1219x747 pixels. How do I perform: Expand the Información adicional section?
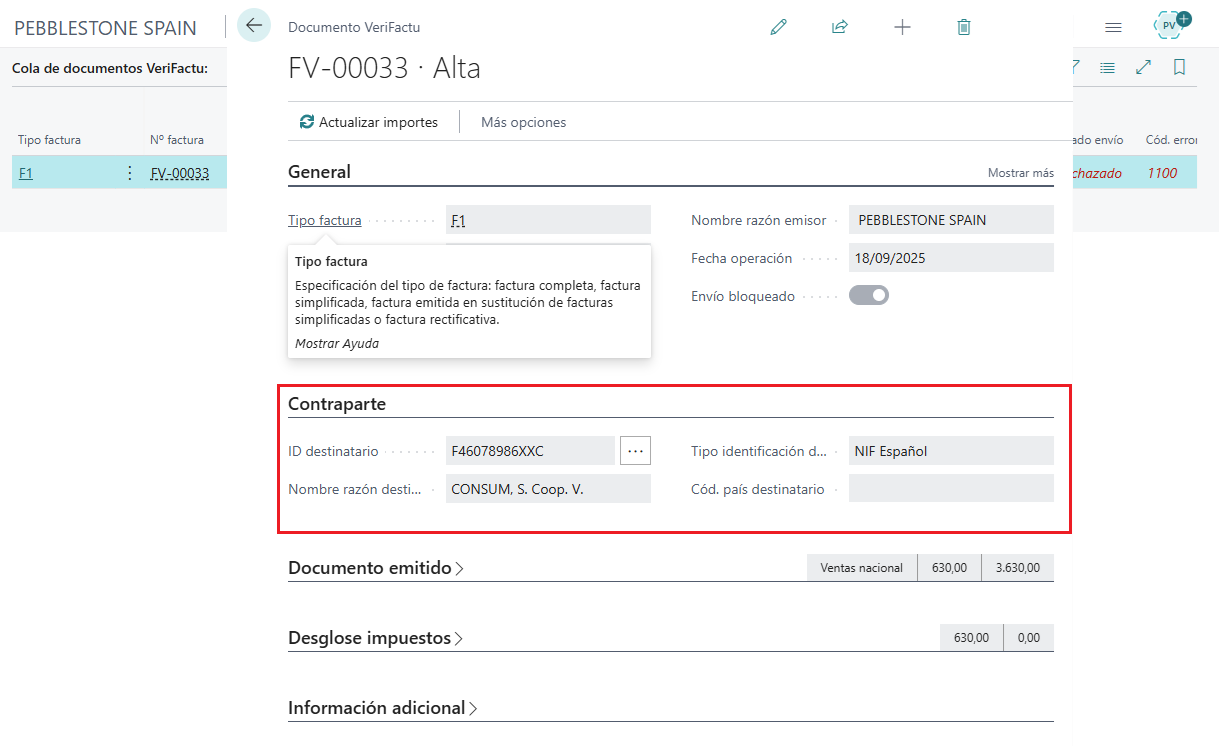pos(383,708)
